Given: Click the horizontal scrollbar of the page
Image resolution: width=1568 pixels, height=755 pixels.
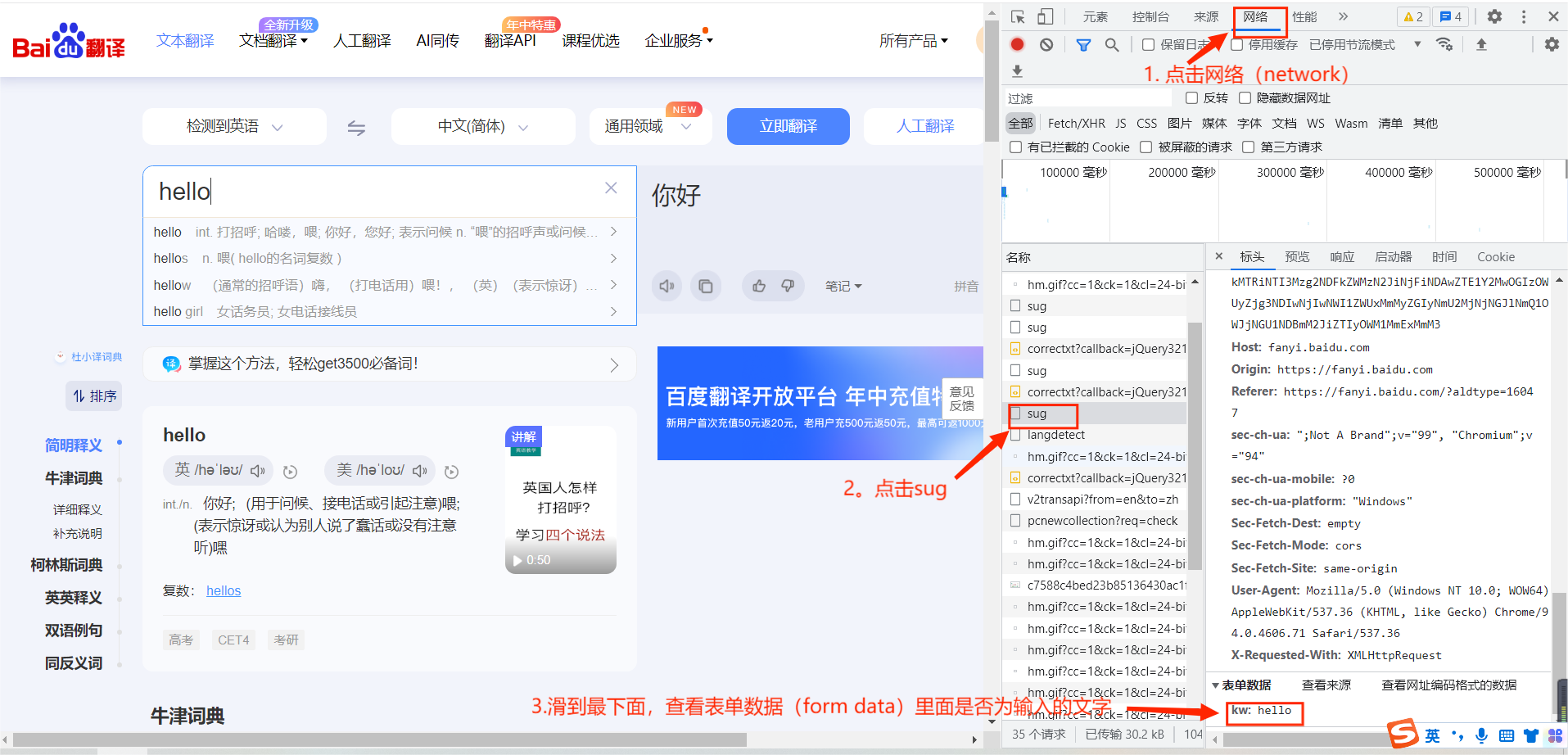Looking at the screenshot, I should coord(381,740).
